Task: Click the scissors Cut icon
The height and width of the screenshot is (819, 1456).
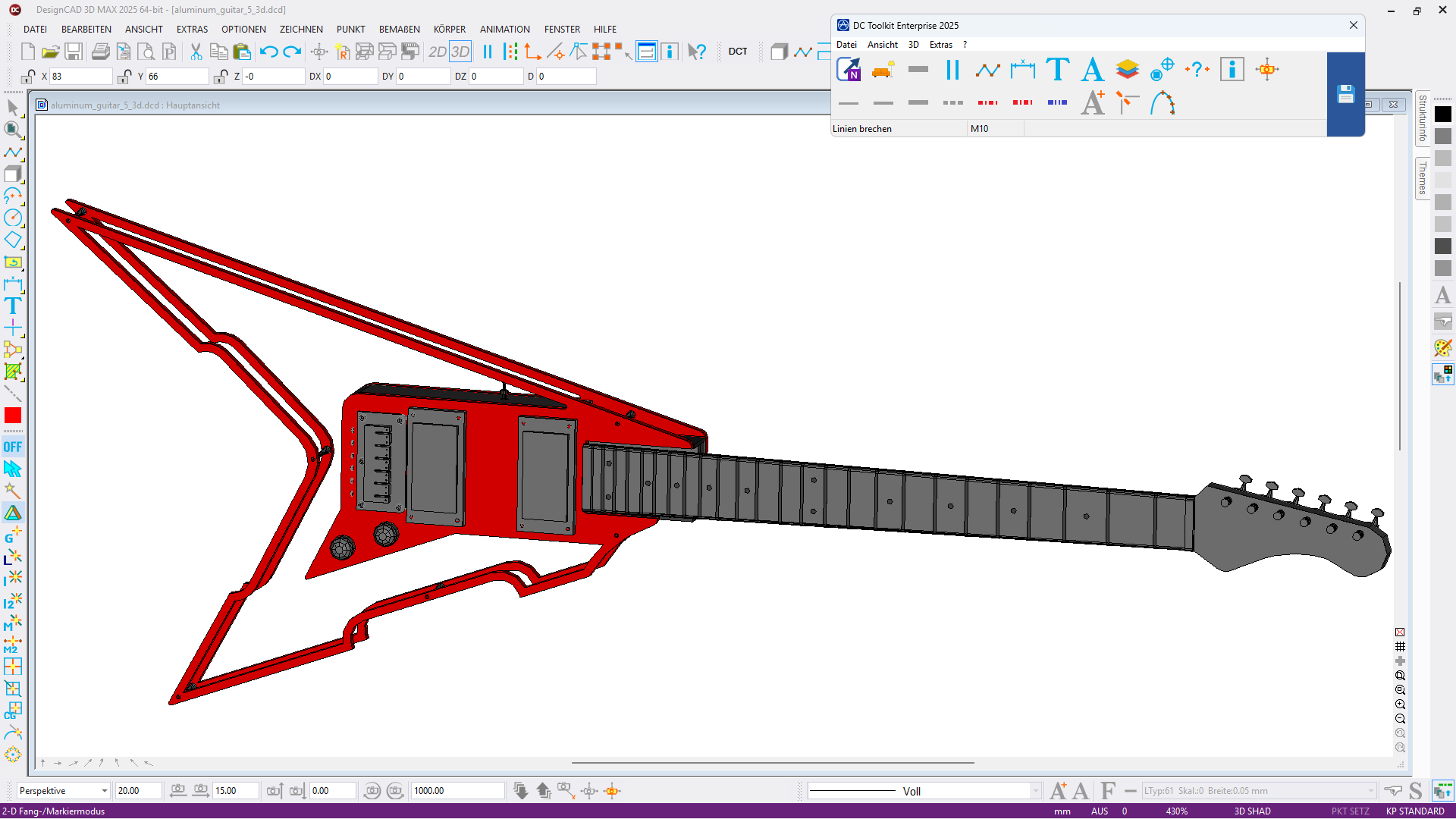Action: 196,52
